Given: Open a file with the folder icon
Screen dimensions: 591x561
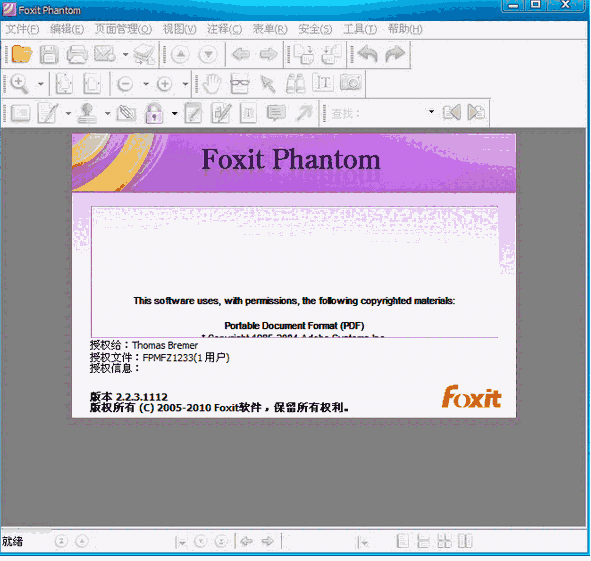Looking at the screenshot, I should 21,54.
